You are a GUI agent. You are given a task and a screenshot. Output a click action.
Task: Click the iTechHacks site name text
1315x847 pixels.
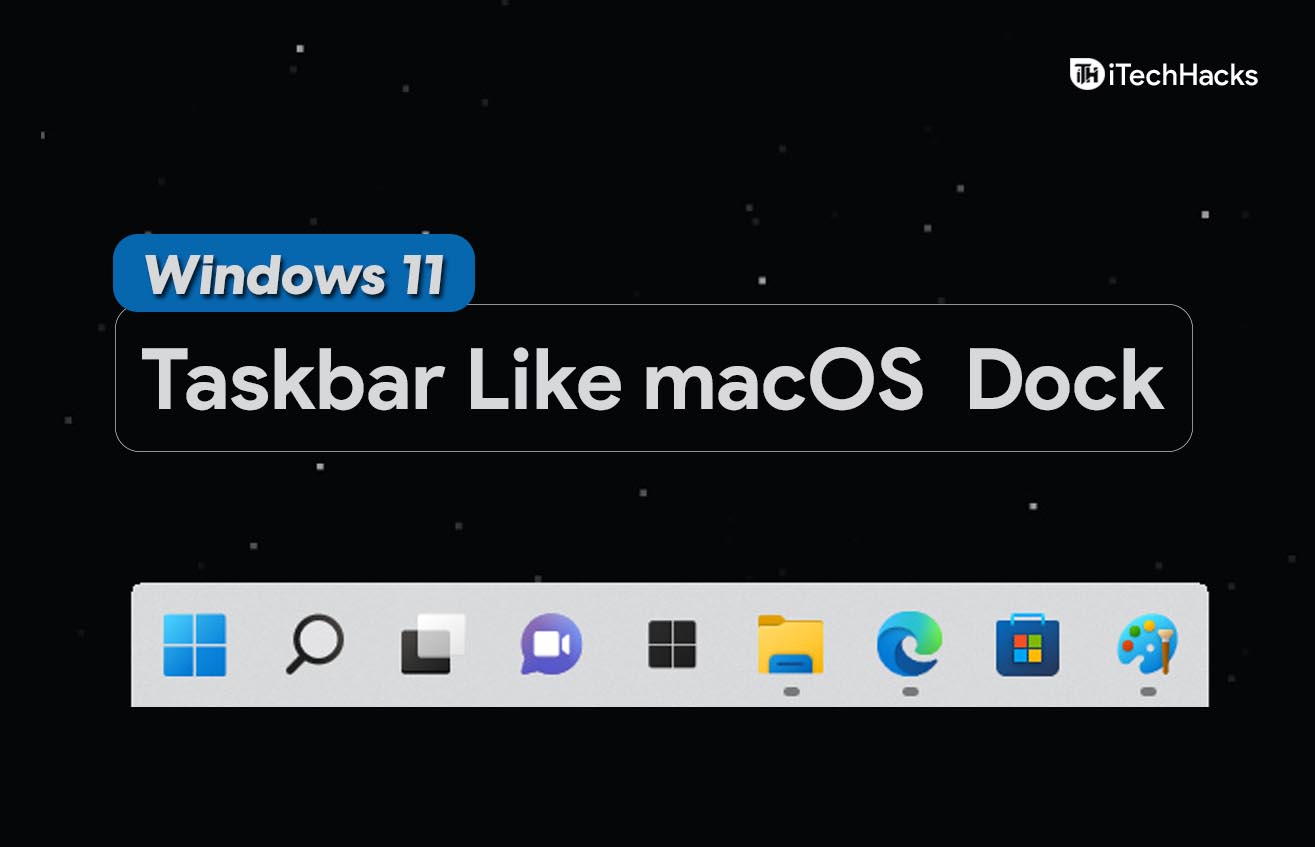pyautogui.click(x=1185, y=72)
